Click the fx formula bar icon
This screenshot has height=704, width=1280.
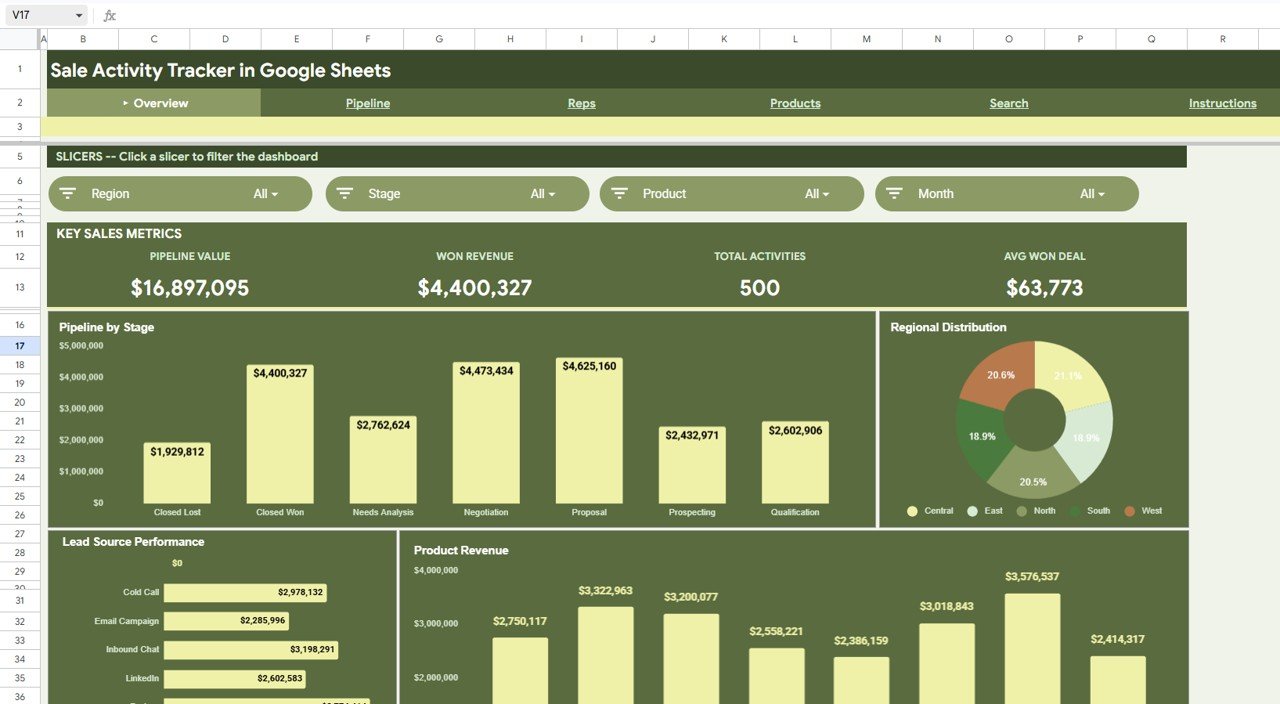tap(109, 15)
